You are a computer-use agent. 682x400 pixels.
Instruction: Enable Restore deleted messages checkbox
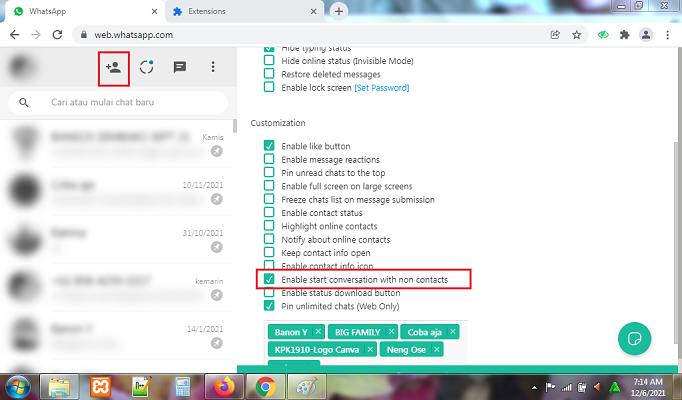(269, 73)
